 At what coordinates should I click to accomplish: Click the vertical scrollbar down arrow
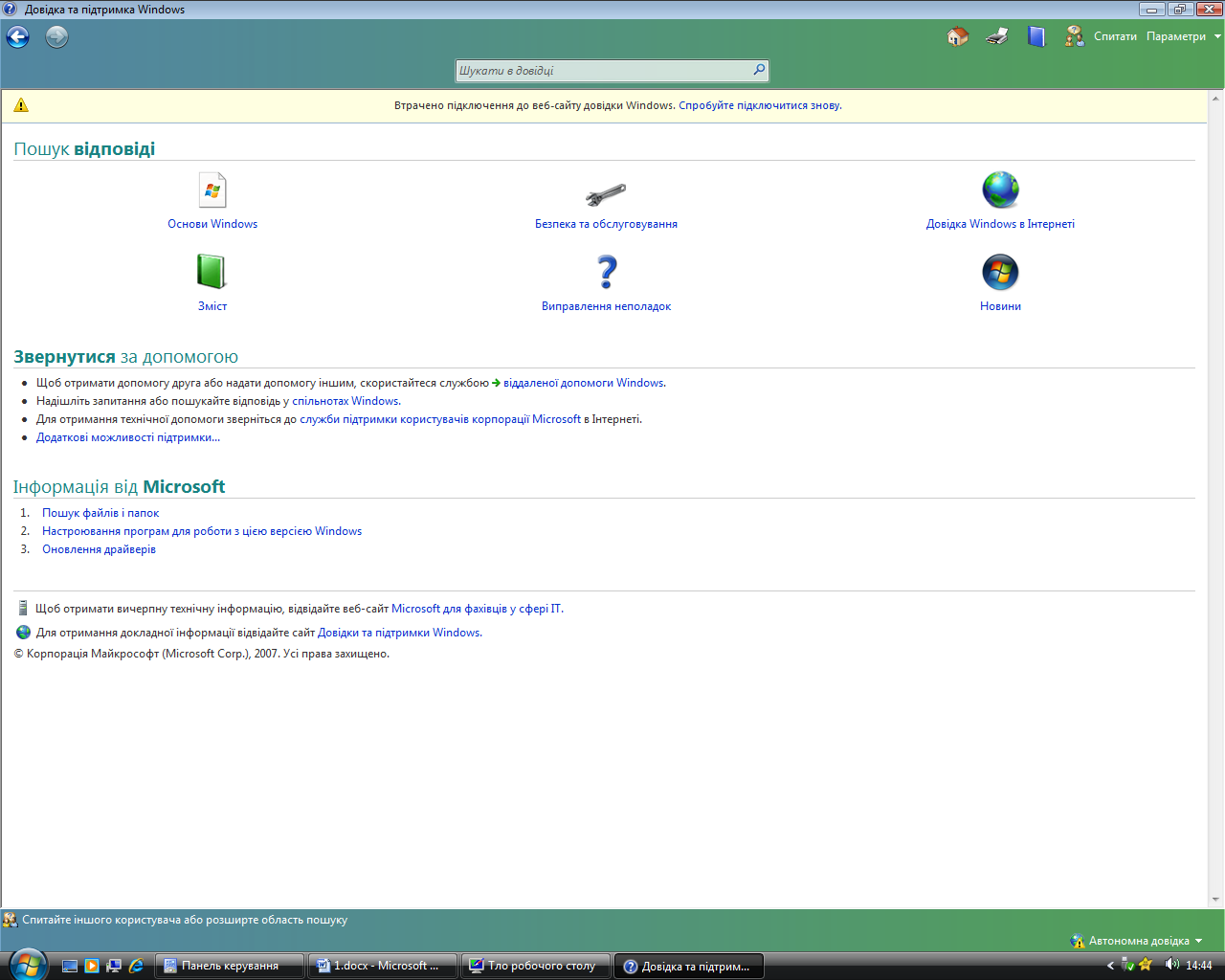coord(1216,900)
